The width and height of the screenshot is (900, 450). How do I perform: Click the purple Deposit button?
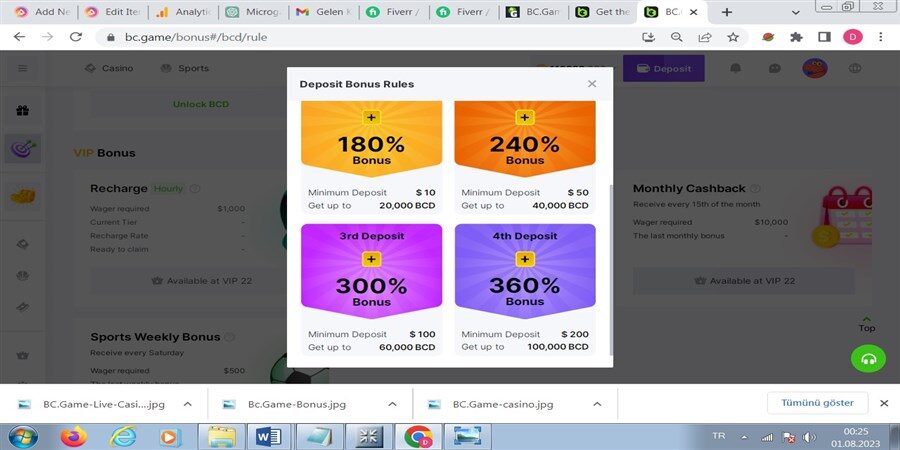click(664, 68)
